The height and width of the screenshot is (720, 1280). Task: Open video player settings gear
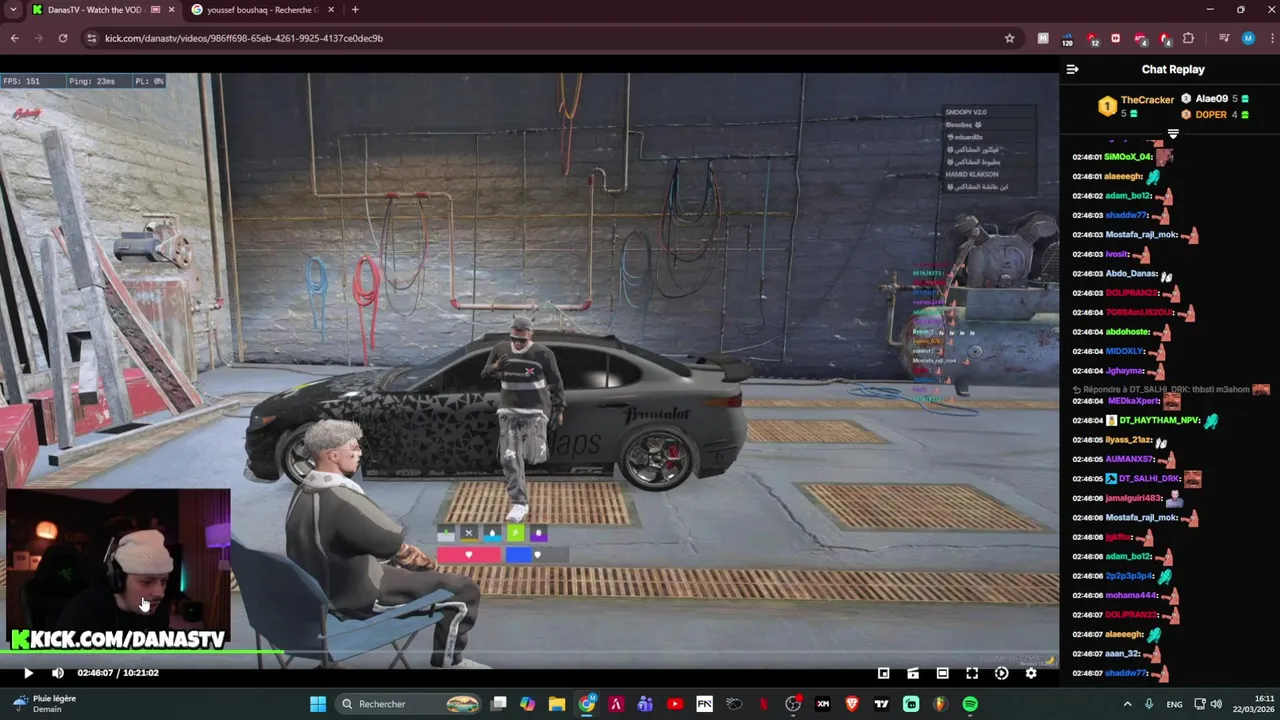tap(1031, 673)
